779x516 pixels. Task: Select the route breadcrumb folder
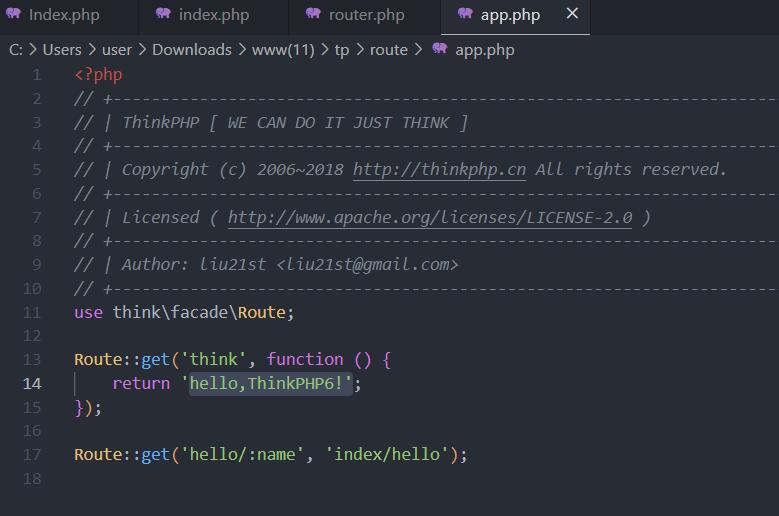pos(388,49)
